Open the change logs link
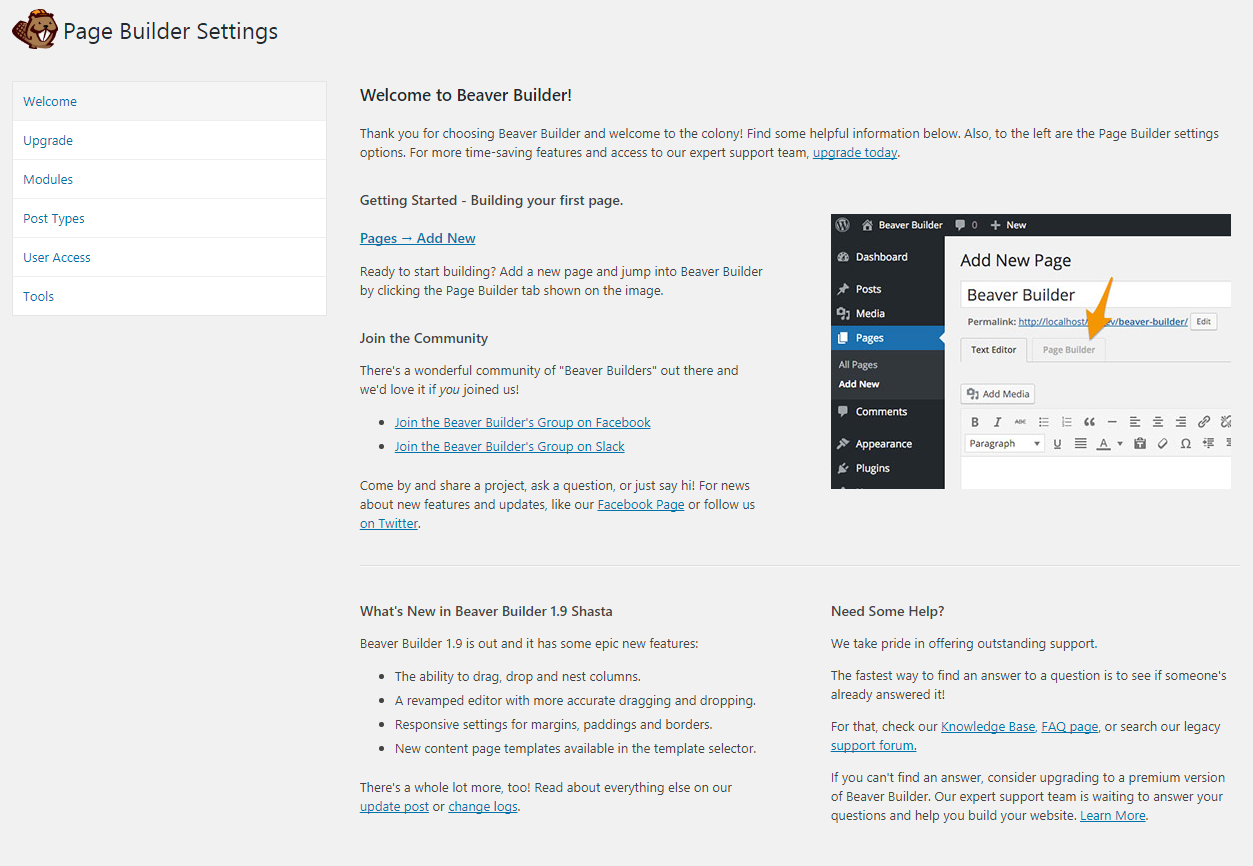The image size is (1253, 866). tap(482, 807)
